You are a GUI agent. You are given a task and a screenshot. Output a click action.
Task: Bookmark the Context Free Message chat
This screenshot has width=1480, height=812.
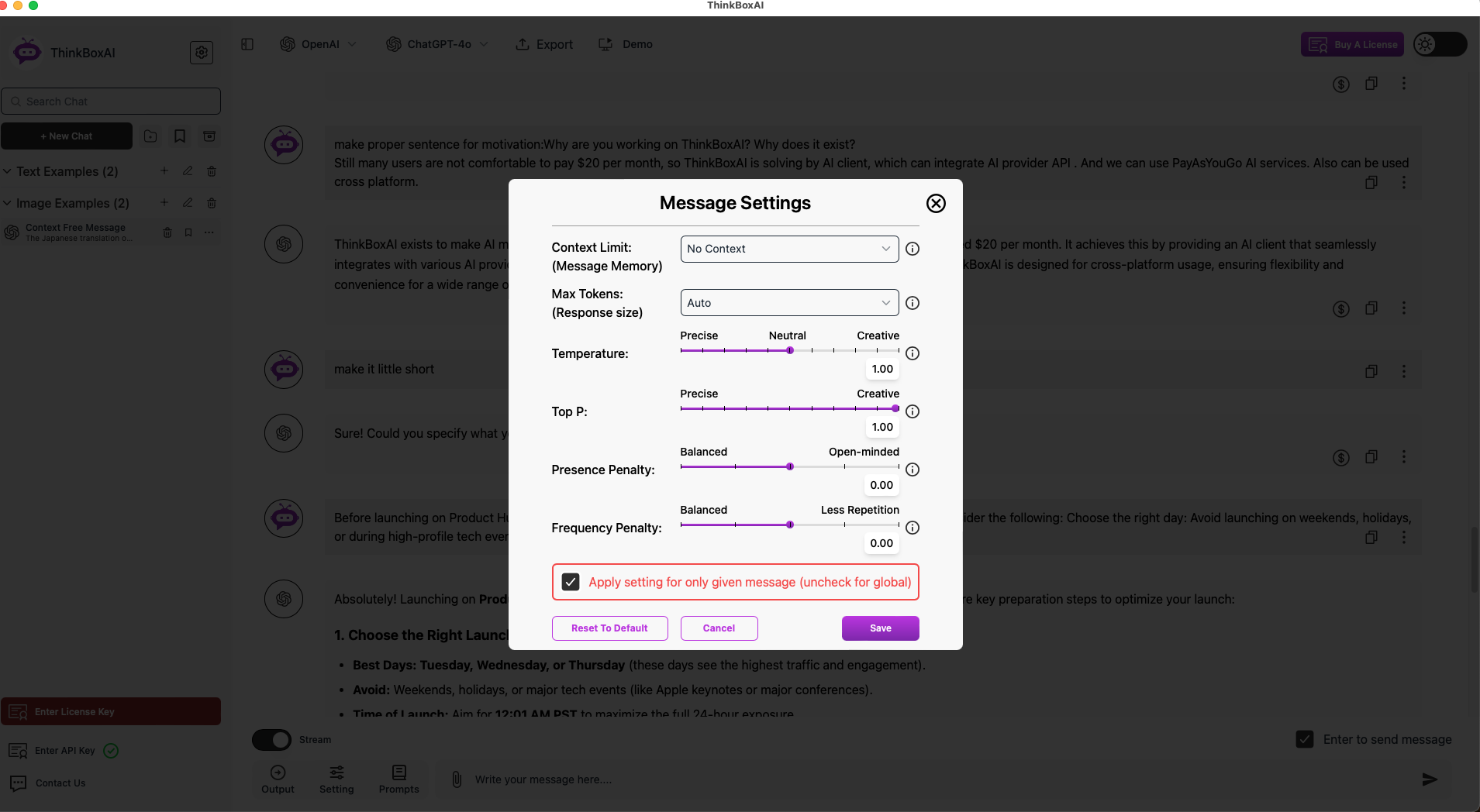pos(188,232)
